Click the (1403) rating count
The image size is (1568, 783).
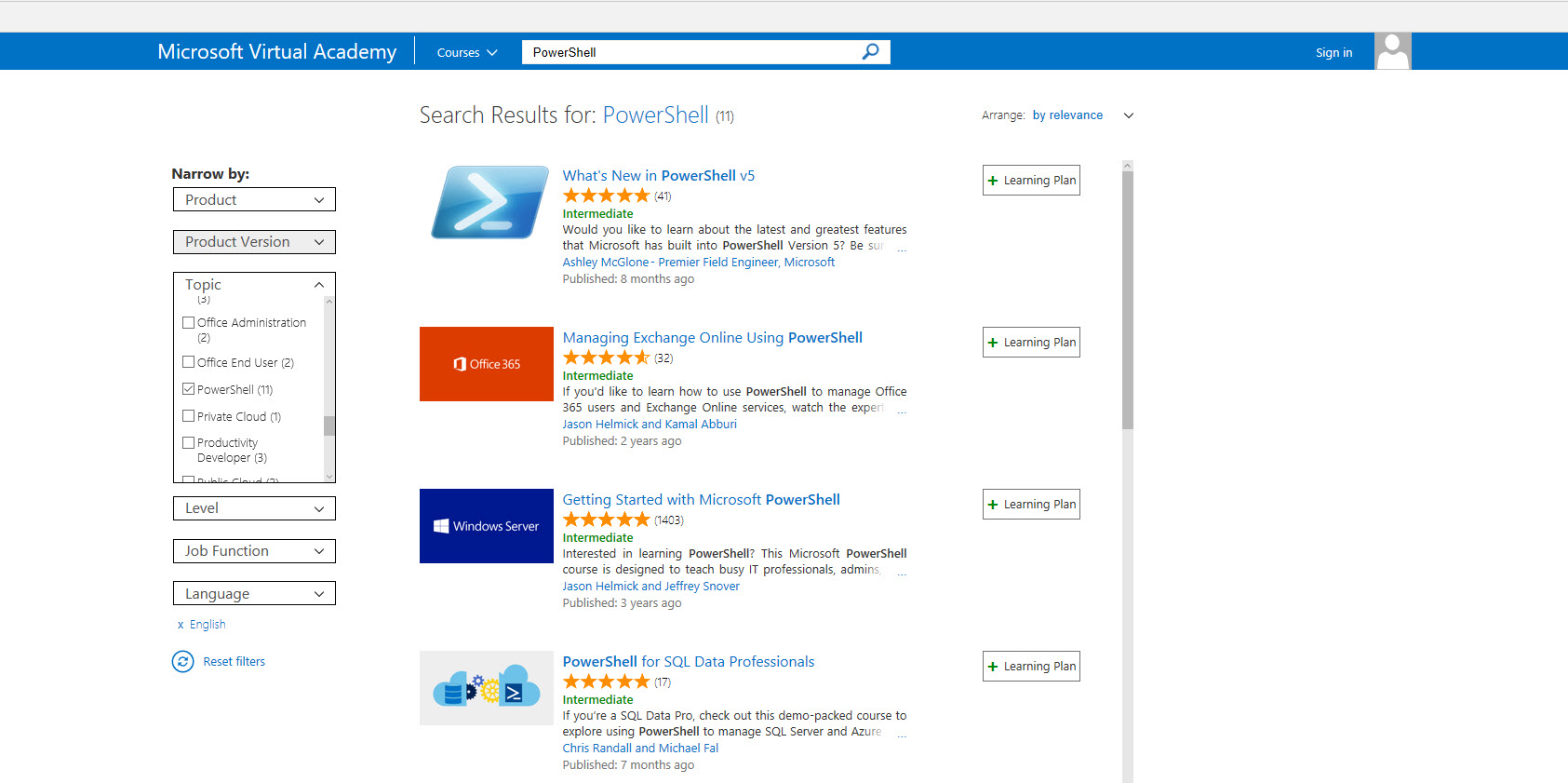[x=669, y=520]
